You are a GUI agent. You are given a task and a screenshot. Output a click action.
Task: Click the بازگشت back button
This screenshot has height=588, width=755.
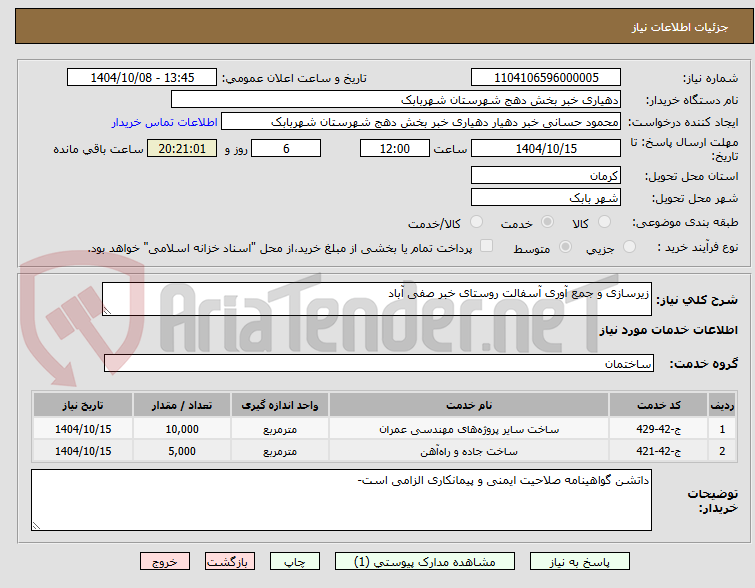tap(230, 562)
